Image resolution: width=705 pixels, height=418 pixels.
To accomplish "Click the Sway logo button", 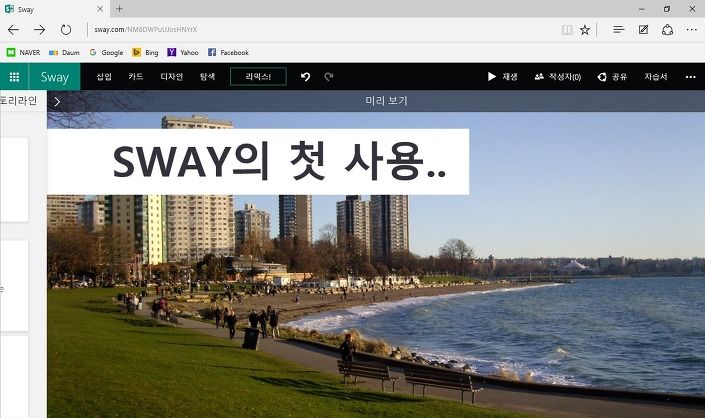I will pos(54,77).
